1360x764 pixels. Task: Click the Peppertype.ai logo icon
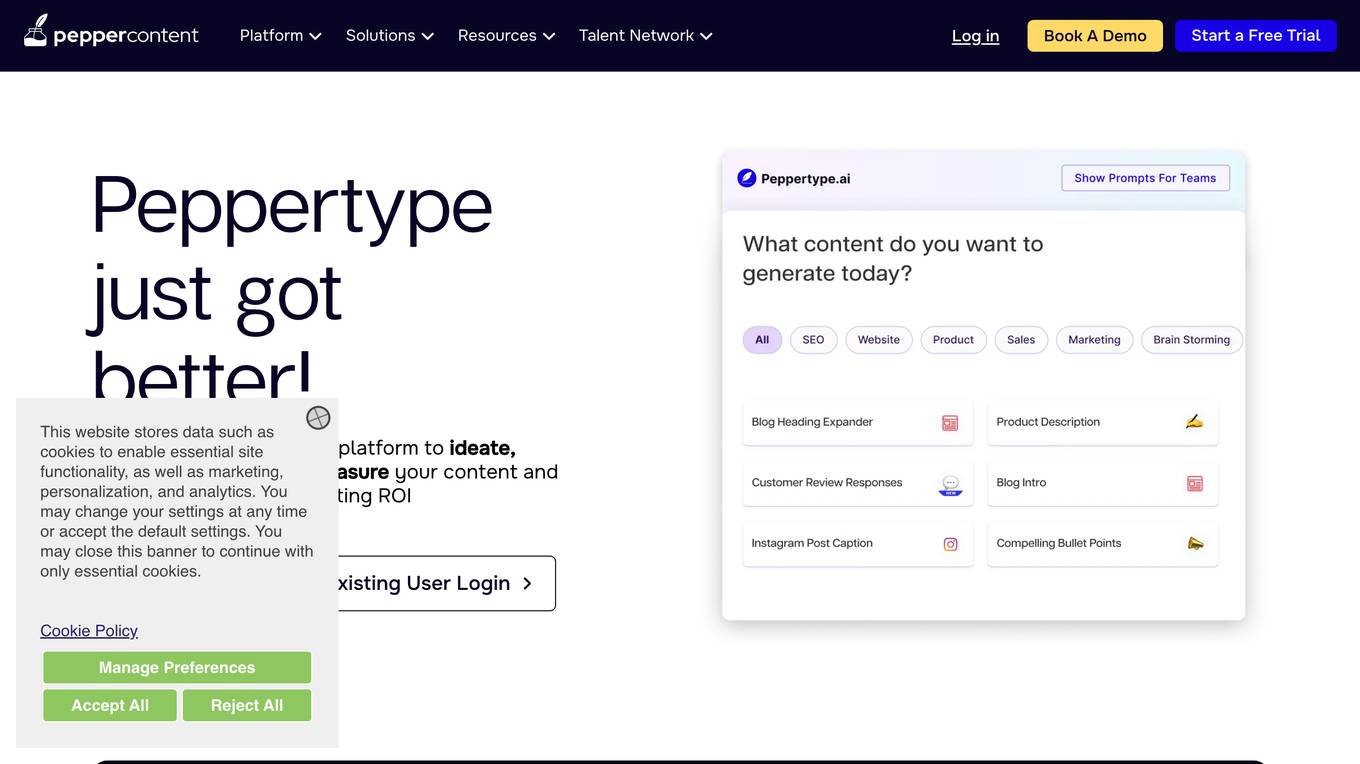click(x=747, y=178)
